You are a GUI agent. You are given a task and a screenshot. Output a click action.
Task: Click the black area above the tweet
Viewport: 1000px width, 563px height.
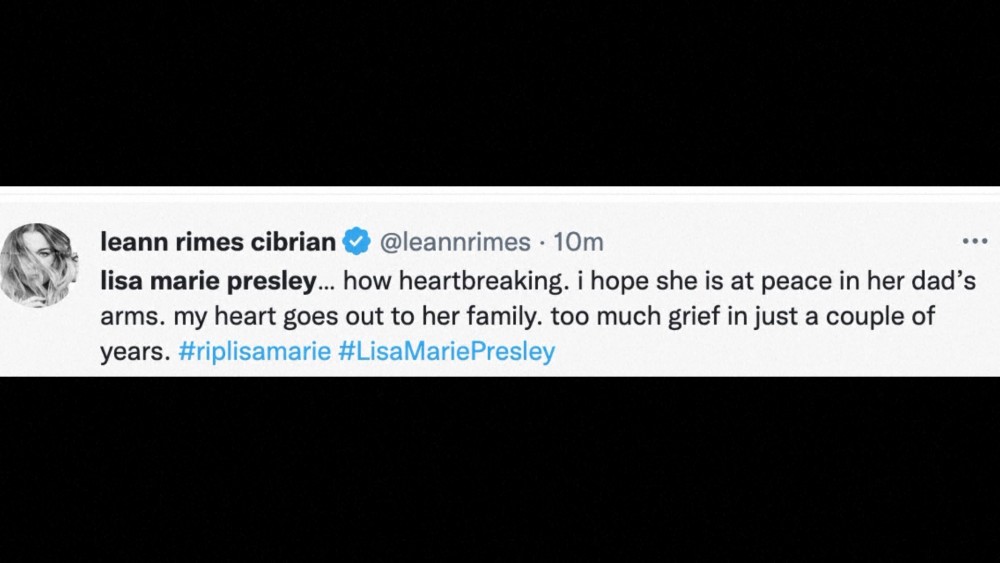pyautogui.click(x=500, y=92)
